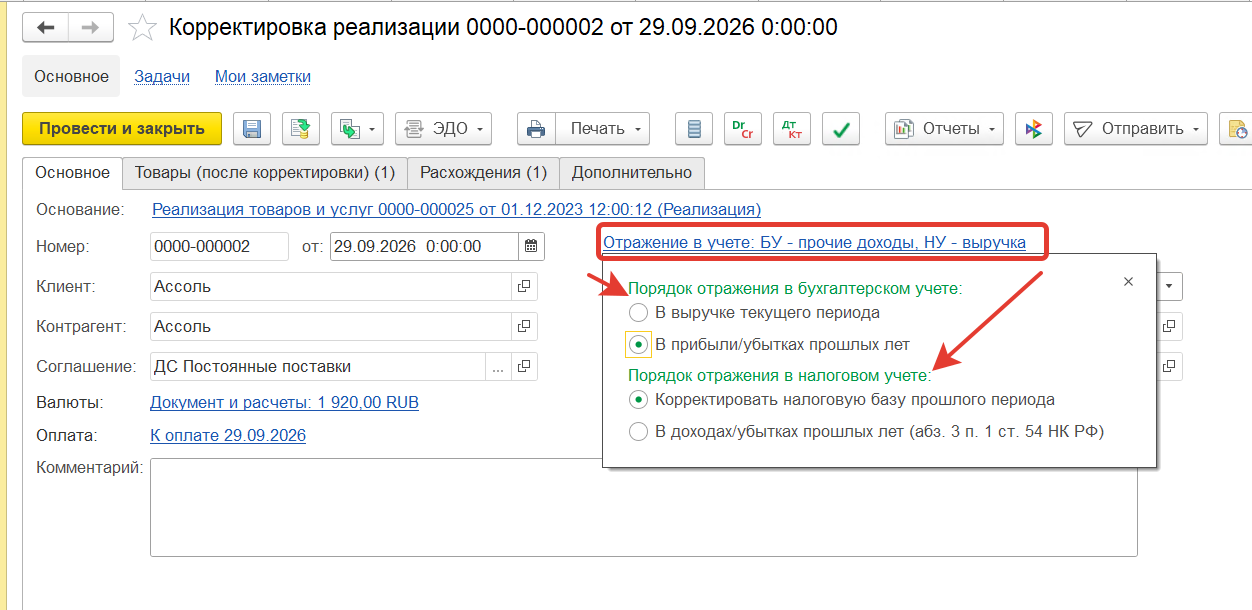This screenshot has height=610, width=1252.
Task: Show Дт/Кт postings icon
Action: [793, 128]
